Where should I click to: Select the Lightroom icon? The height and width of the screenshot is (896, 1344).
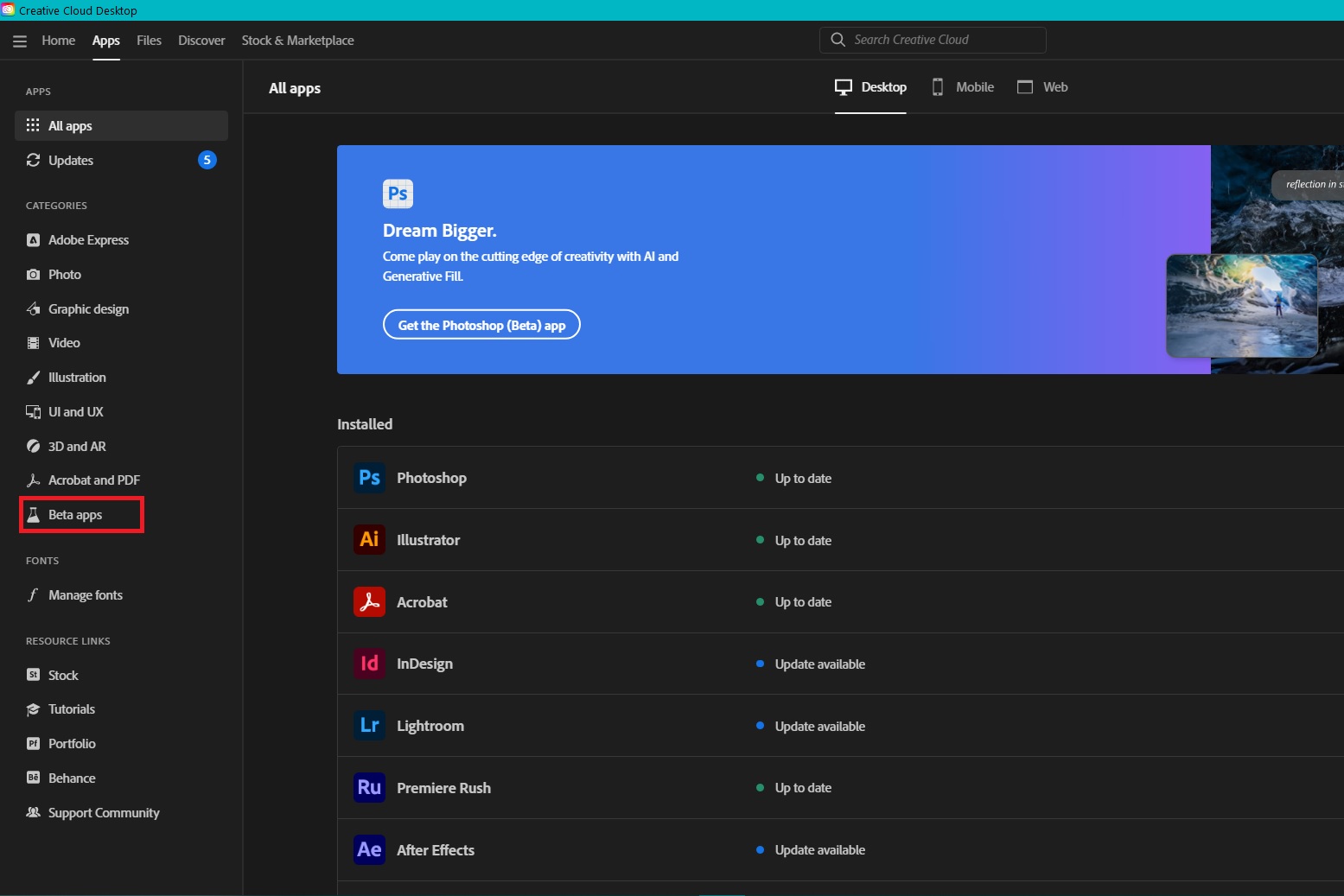click(368, 725)
